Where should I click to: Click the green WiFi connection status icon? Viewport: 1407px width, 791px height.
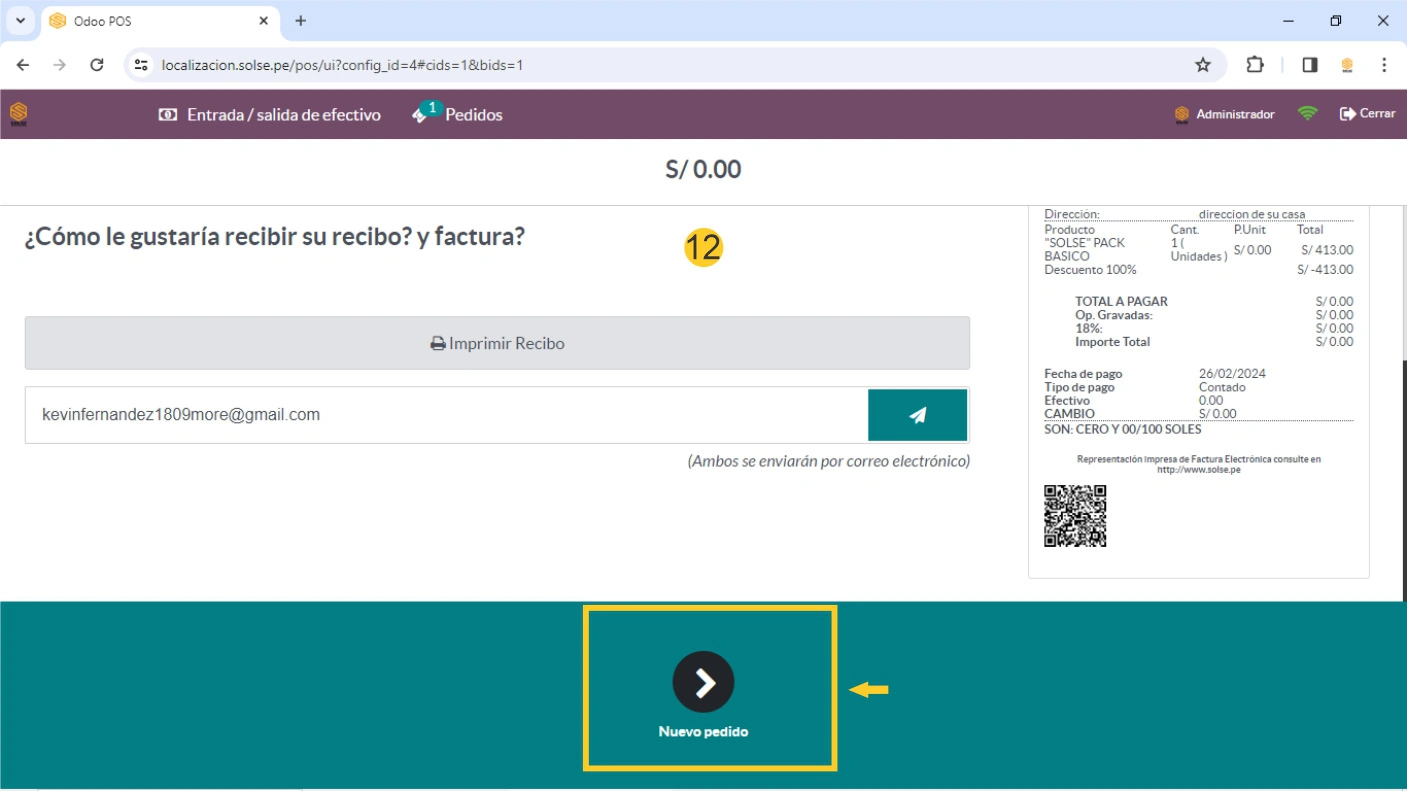pos(1307,114)
